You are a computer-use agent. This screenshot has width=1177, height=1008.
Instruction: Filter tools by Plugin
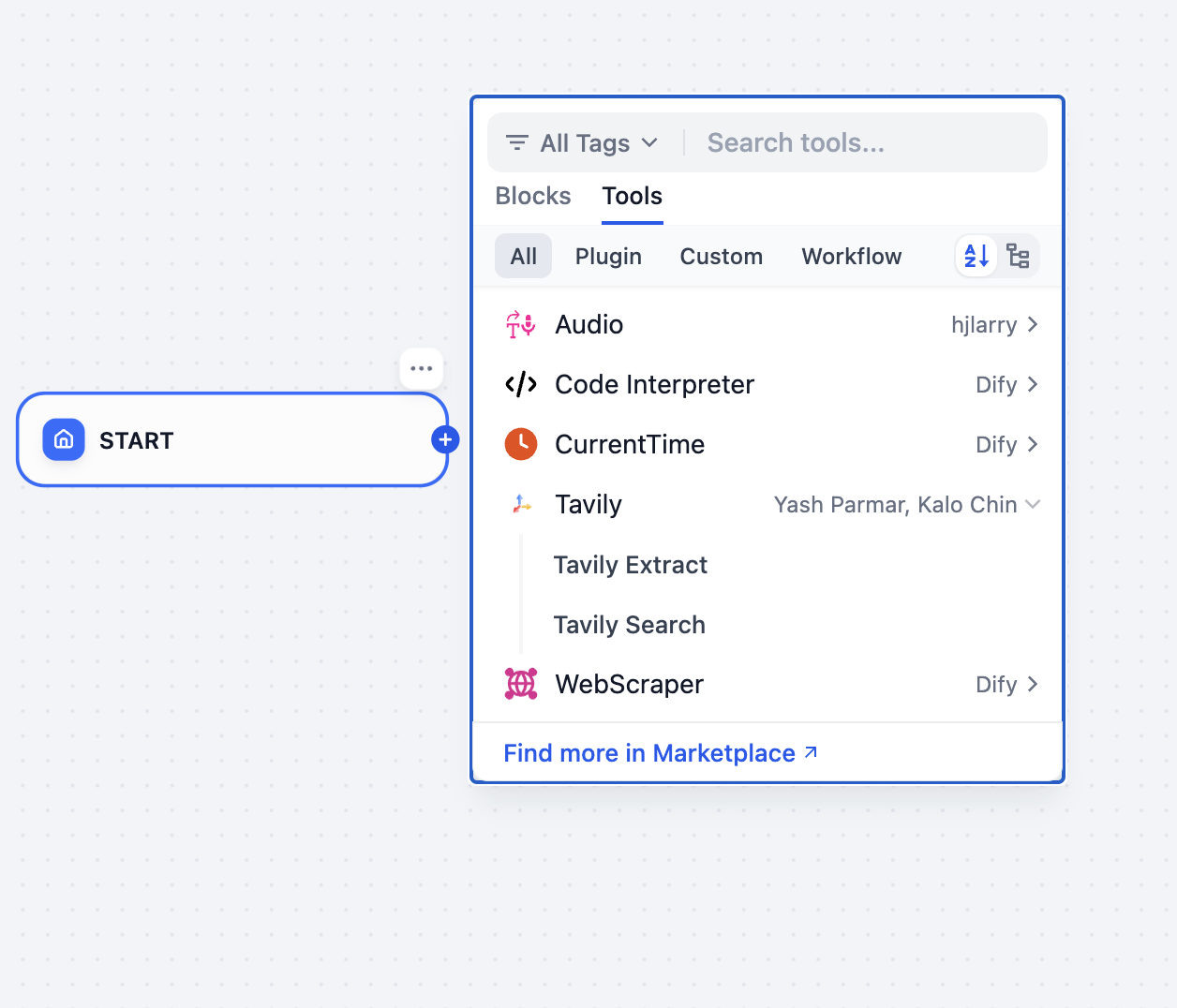(x=609, y=256)
